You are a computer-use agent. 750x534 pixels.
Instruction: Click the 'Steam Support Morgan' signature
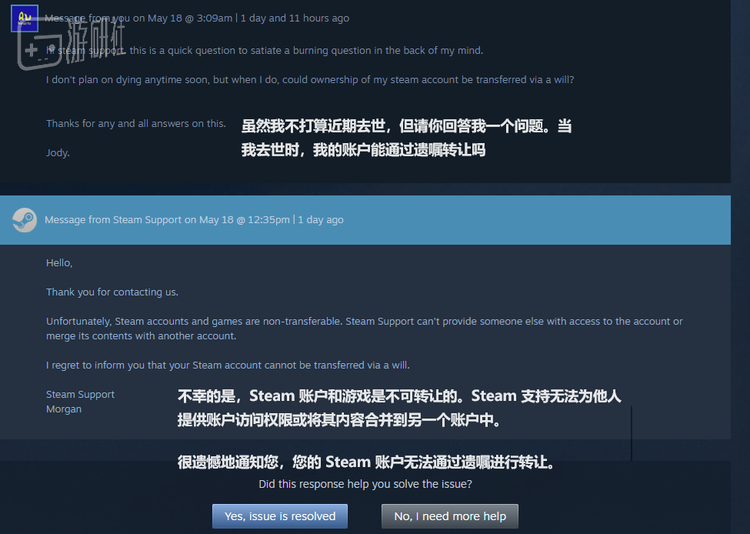80,402
